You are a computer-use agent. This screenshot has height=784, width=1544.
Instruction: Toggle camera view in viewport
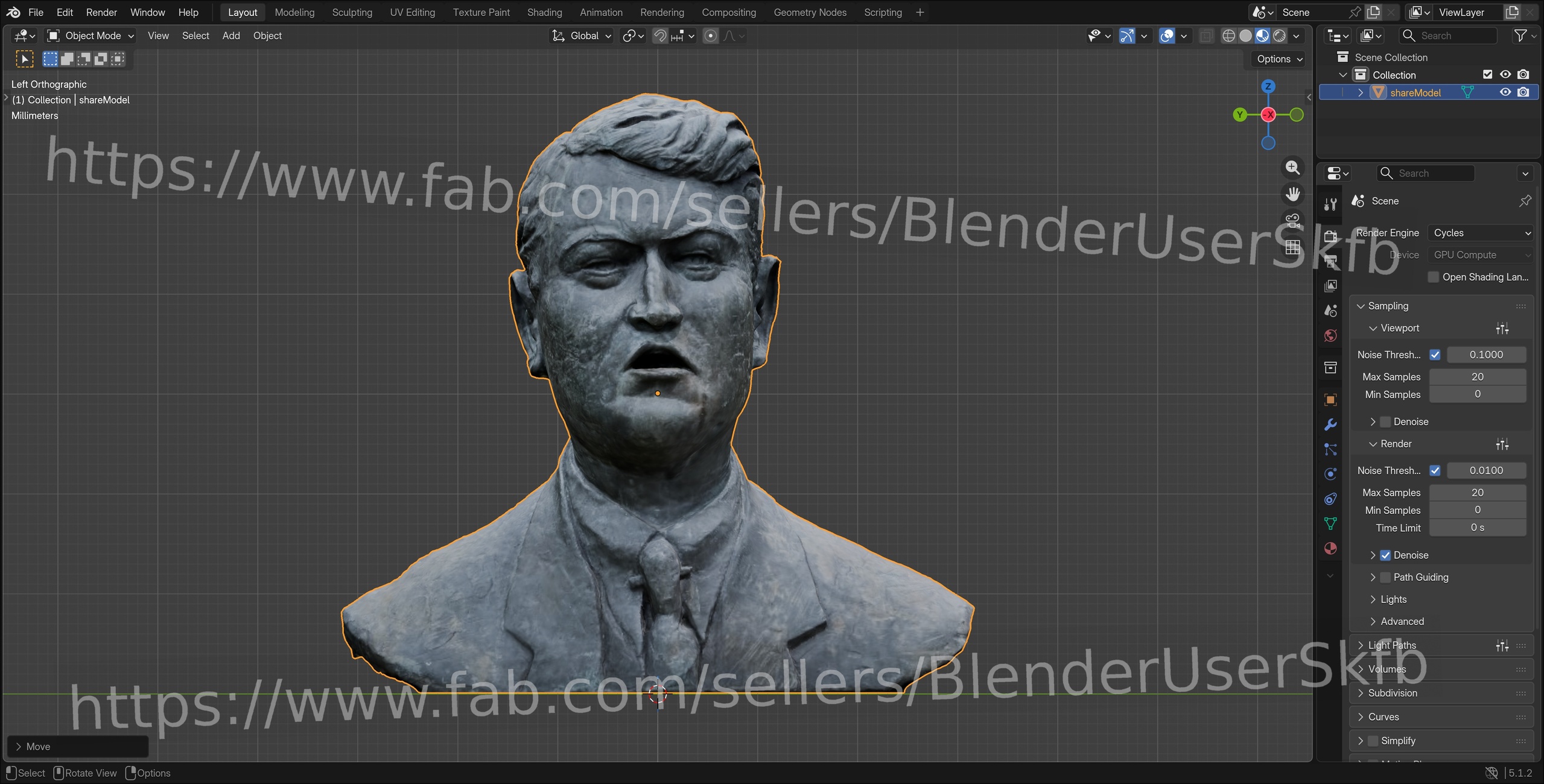click(1292, 221)
